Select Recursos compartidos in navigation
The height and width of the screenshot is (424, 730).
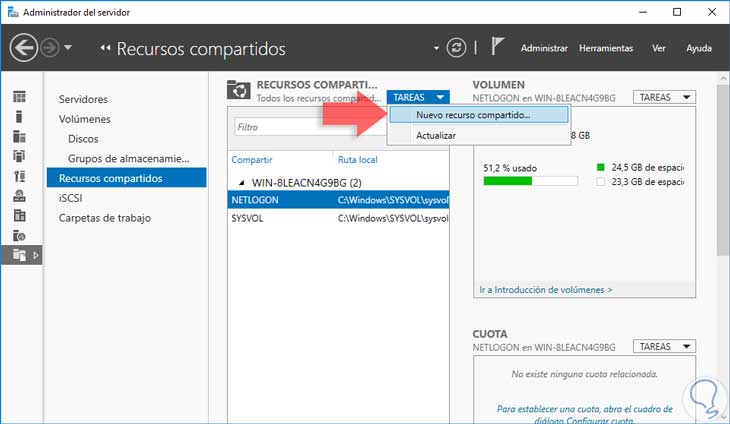click(x=126, y=178)
